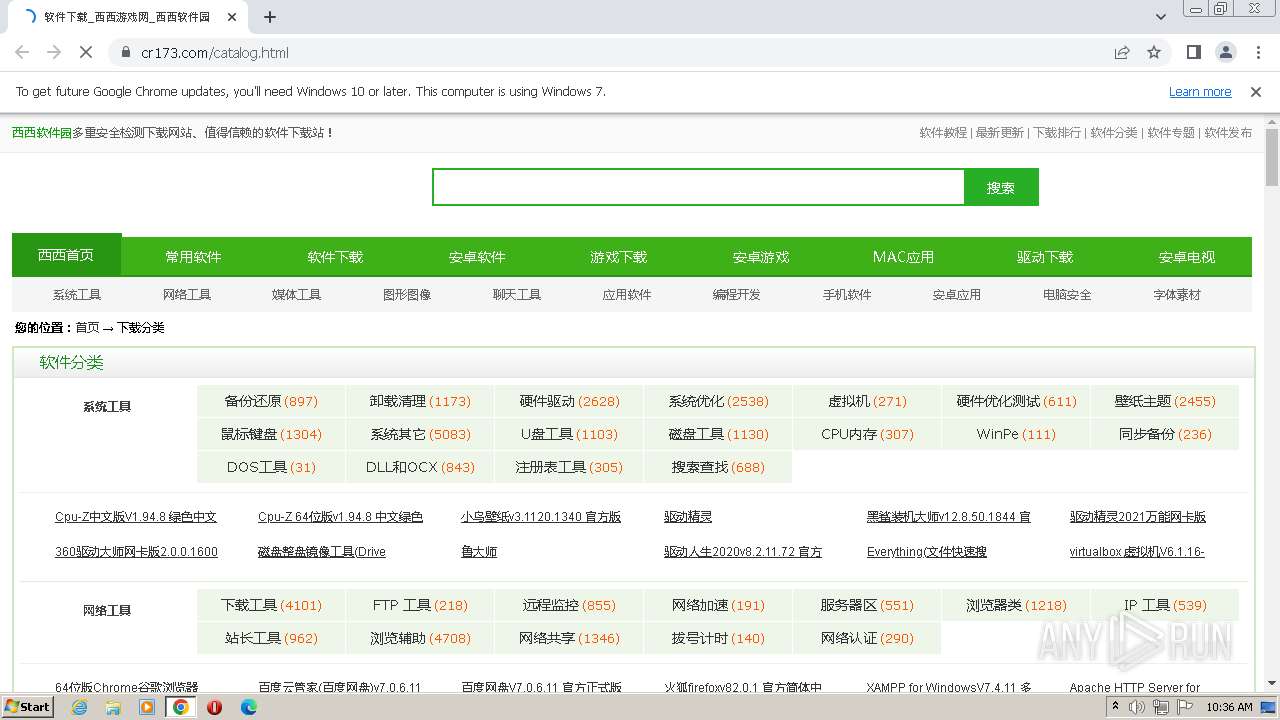The height and width of the screenshot is (720, 1280).
Task: Click the browser back arrow
Action: (22, 52)
